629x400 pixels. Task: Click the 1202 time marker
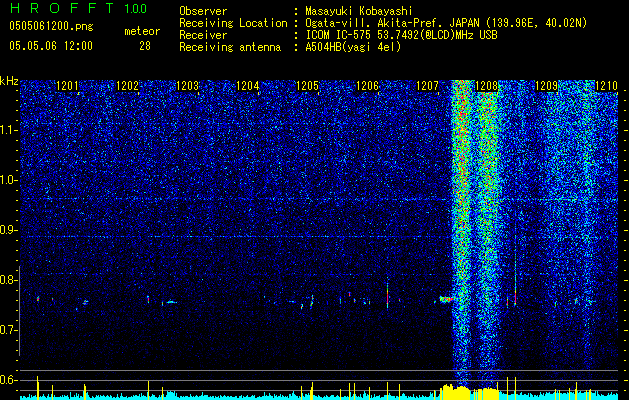click(x=127, y=86)
